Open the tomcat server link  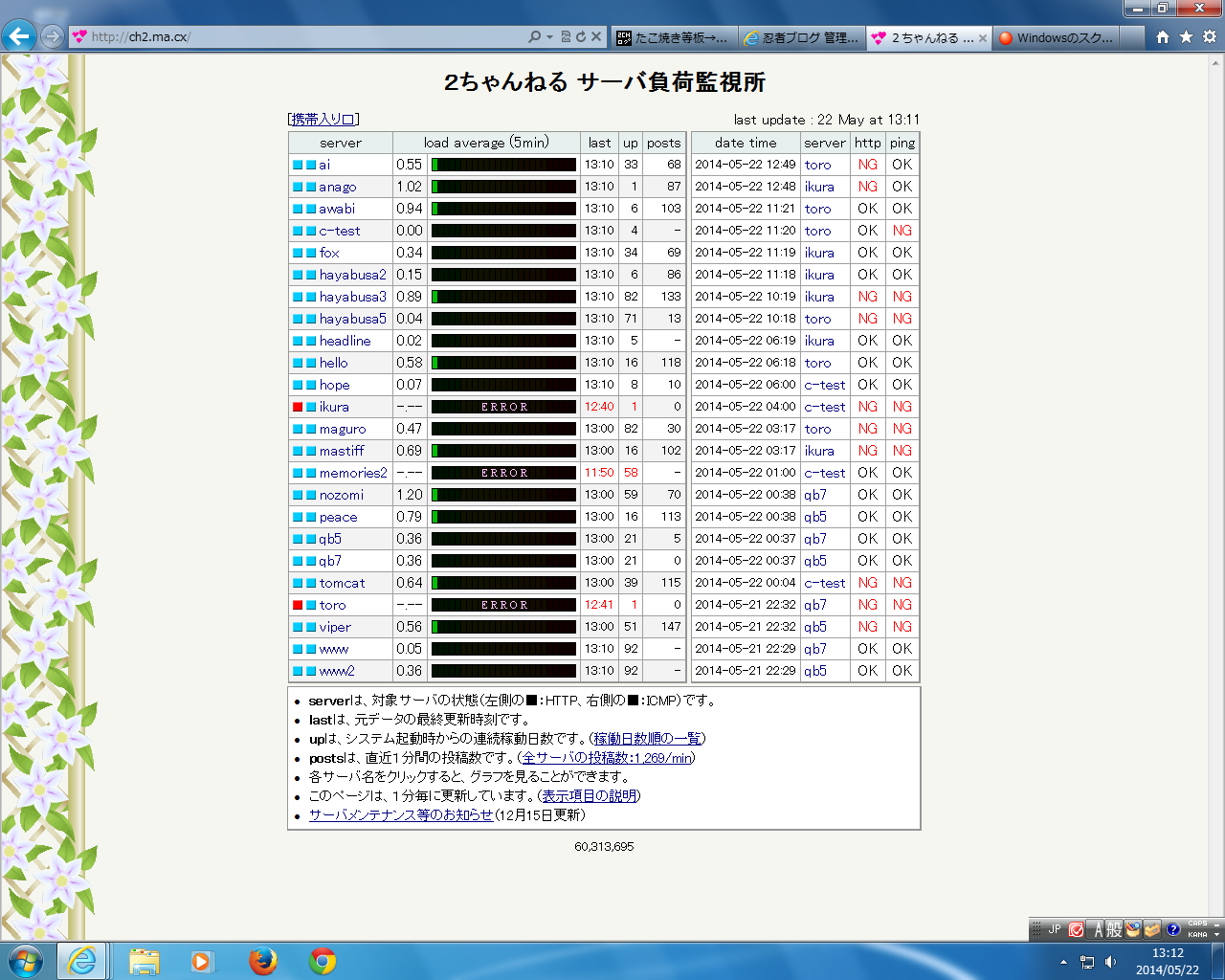click(x=343, y=583)
